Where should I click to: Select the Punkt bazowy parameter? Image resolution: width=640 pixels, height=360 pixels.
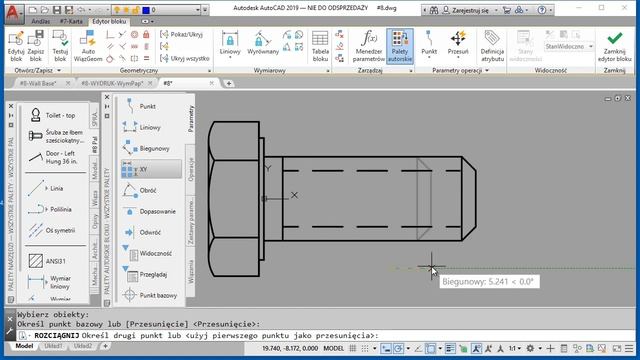(151, 295)
